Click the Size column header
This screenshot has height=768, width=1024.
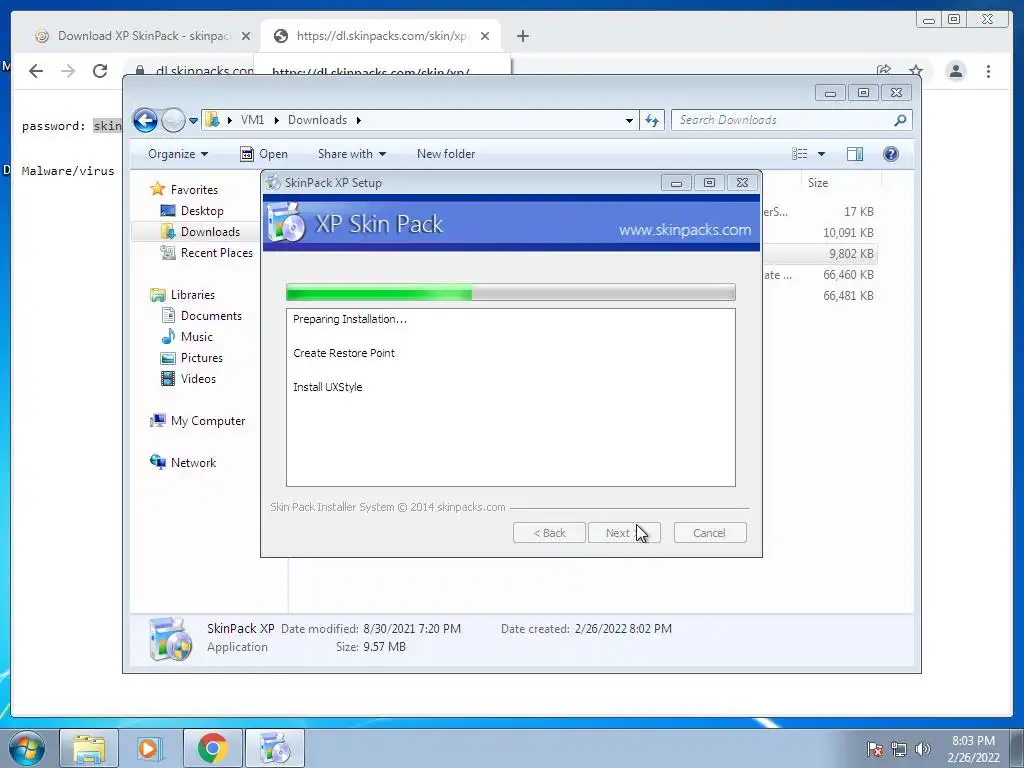818,183
